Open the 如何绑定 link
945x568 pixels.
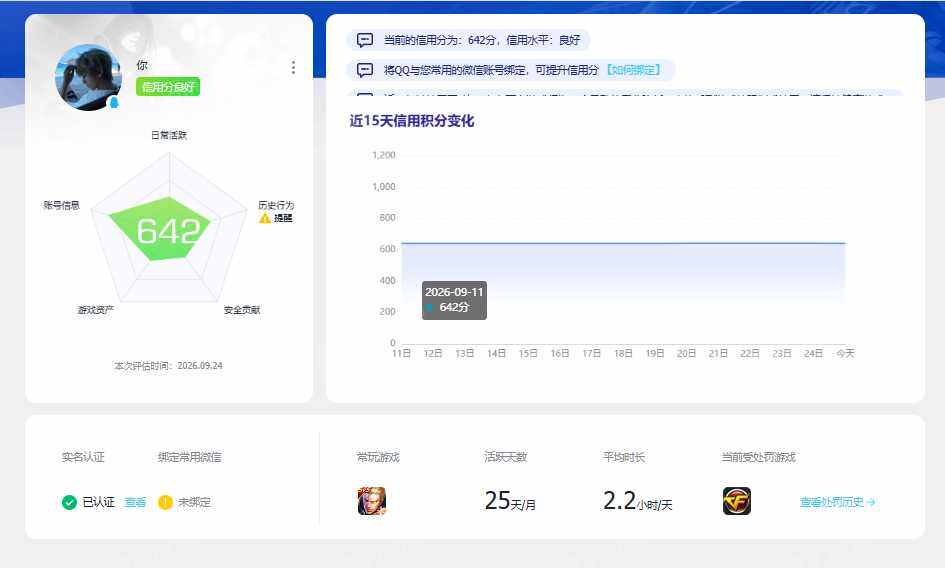click(x=633, y=70)
